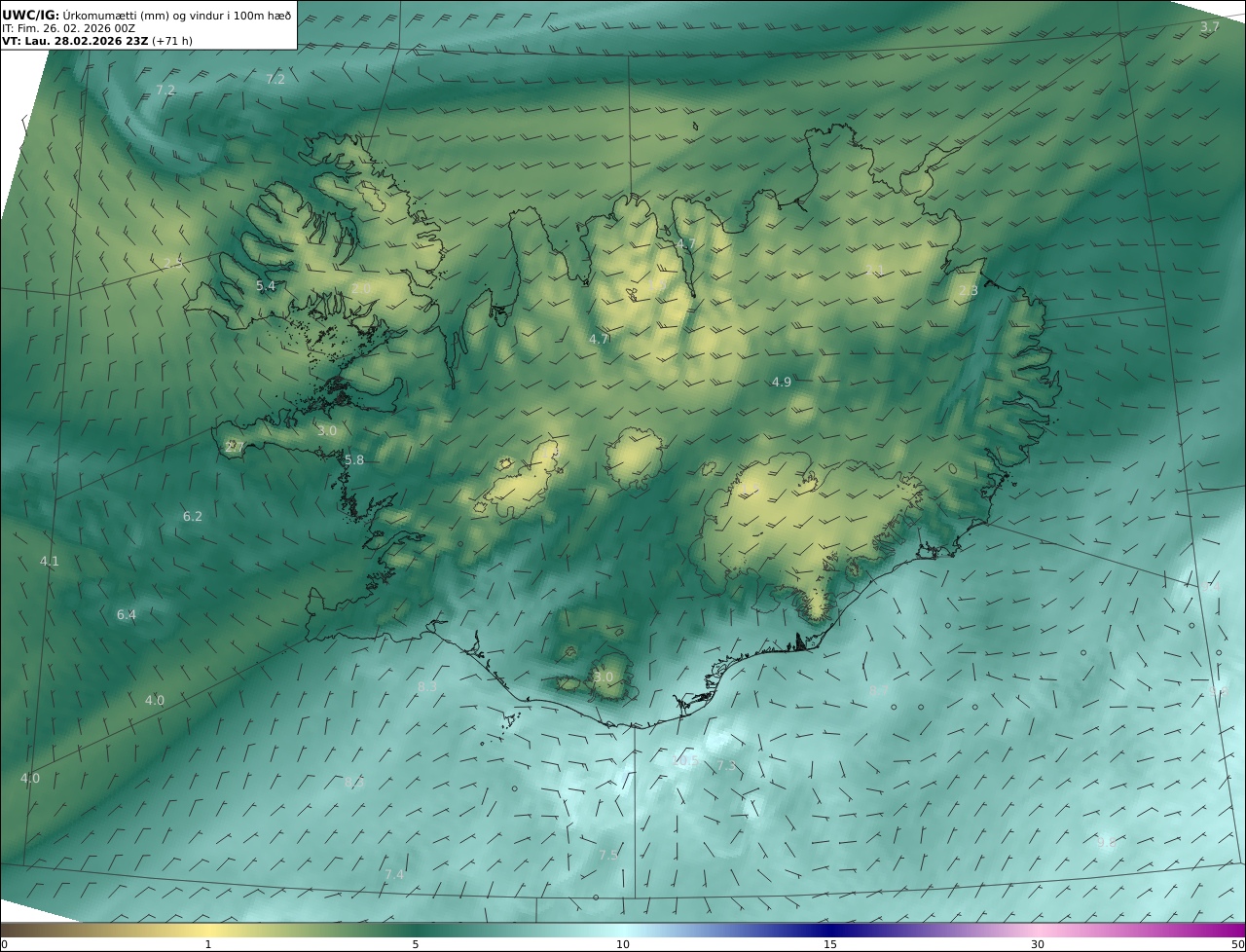
Task: Click the title 'UWC/IG: Úrkomumætti (mm) og vindur'
Action: 147,15
